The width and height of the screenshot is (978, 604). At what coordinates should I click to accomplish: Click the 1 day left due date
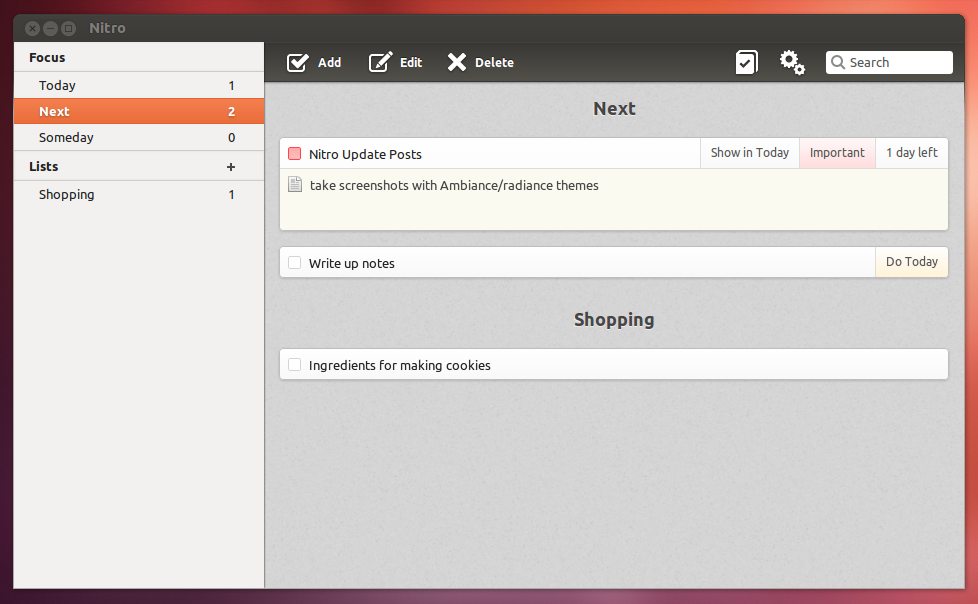[912, 153]
